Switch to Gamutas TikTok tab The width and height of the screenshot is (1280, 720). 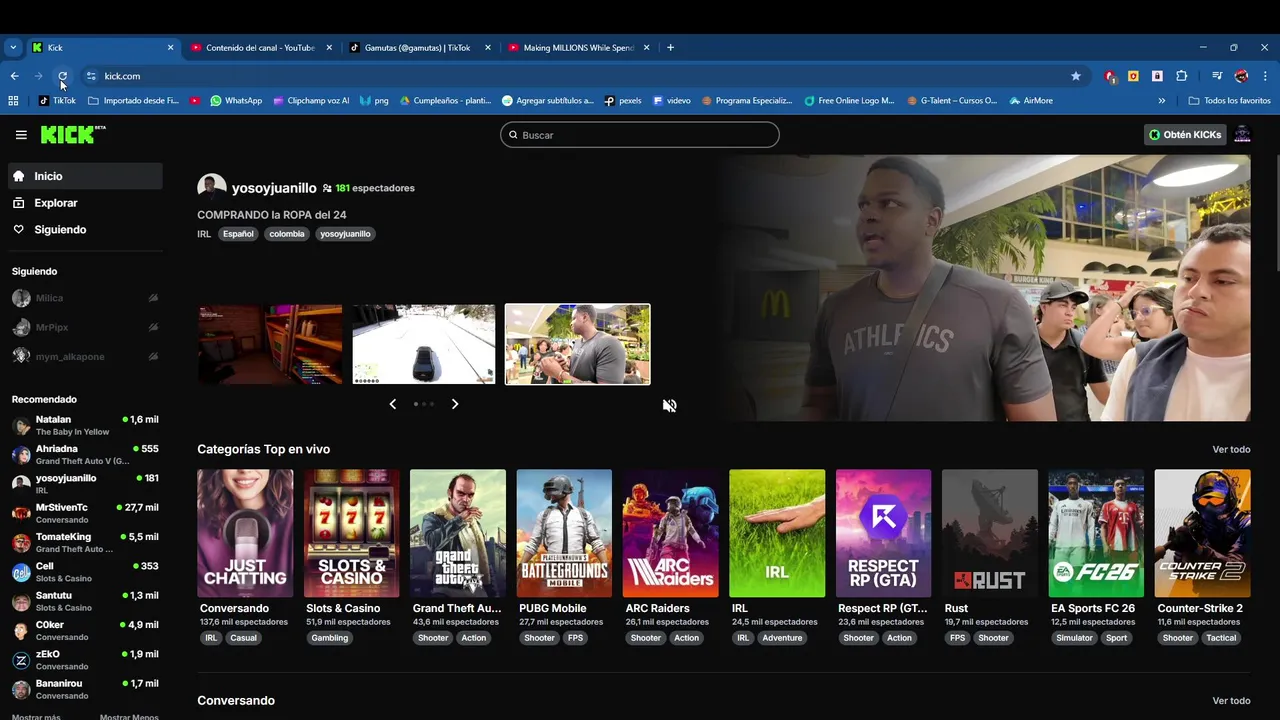[418, 47]
